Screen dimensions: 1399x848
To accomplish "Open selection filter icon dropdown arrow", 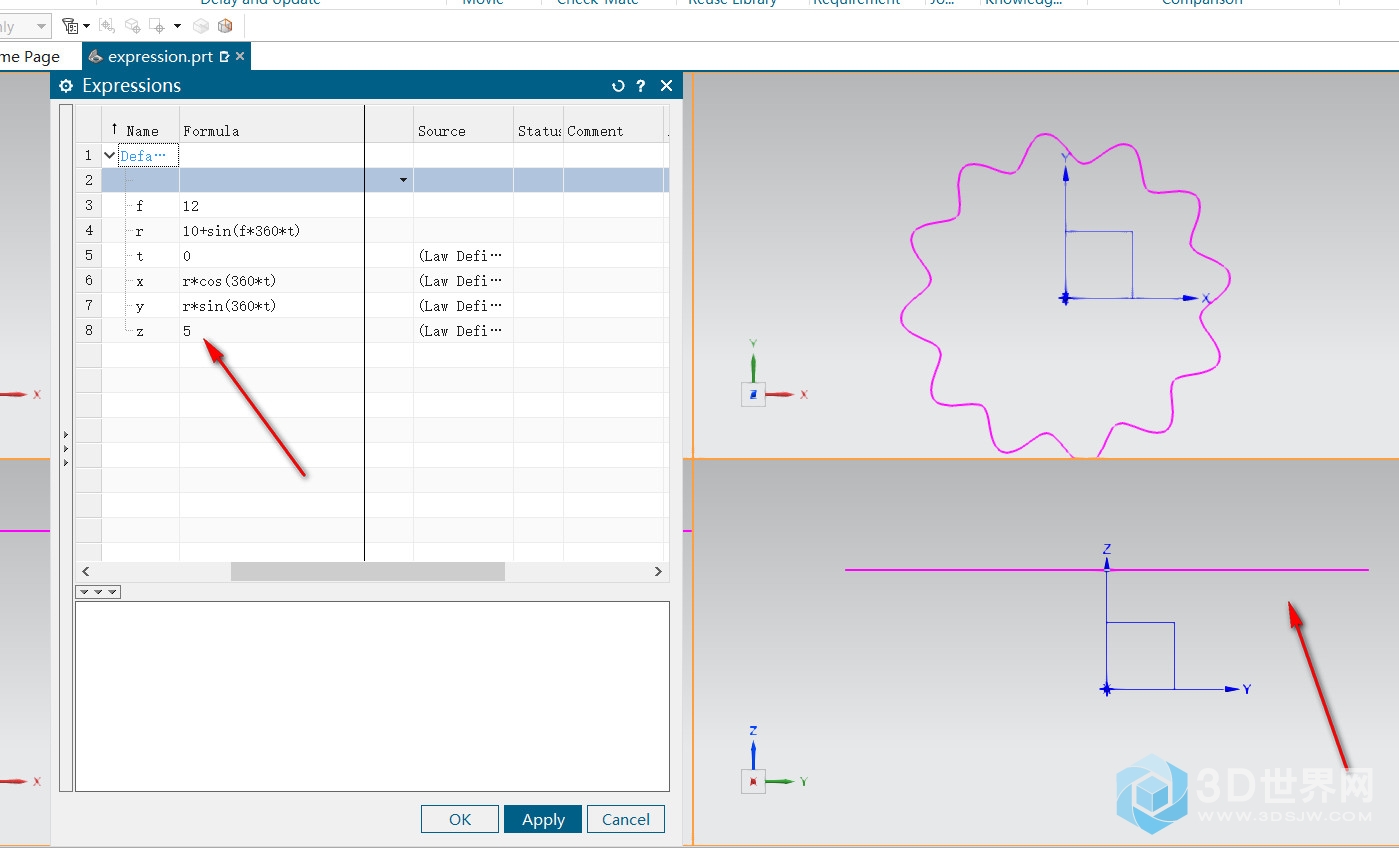I will pyautogui.click(x=86, y=26).
